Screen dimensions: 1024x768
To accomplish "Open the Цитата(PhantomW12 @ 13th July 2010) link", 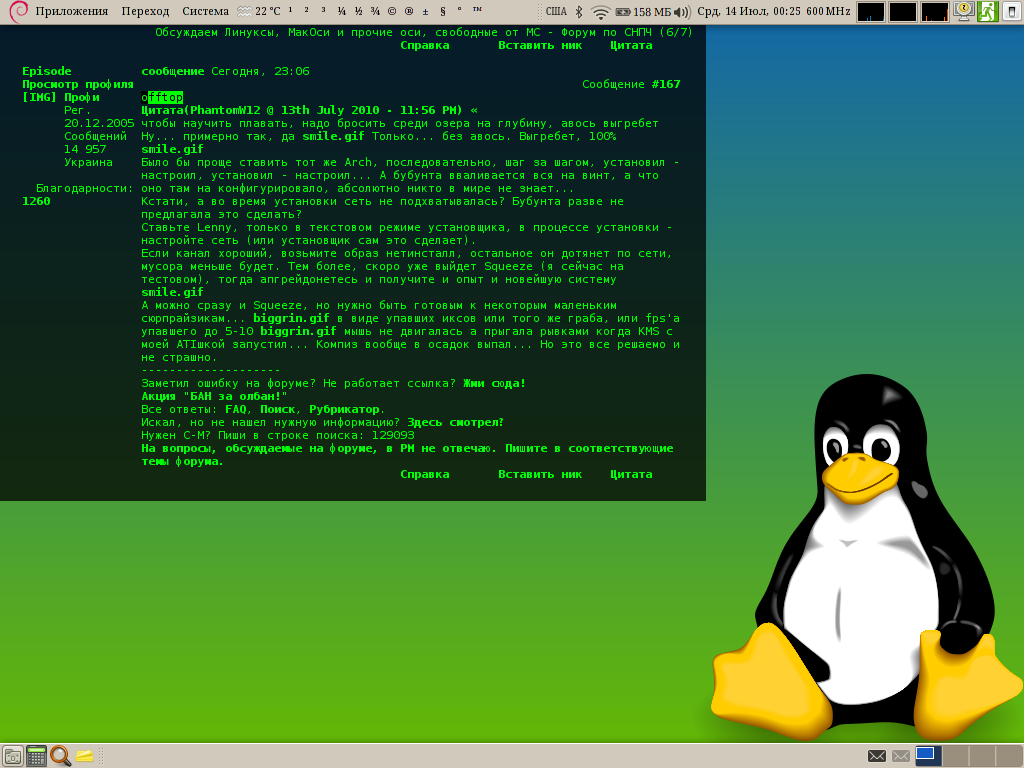I will tap(310, 110).
